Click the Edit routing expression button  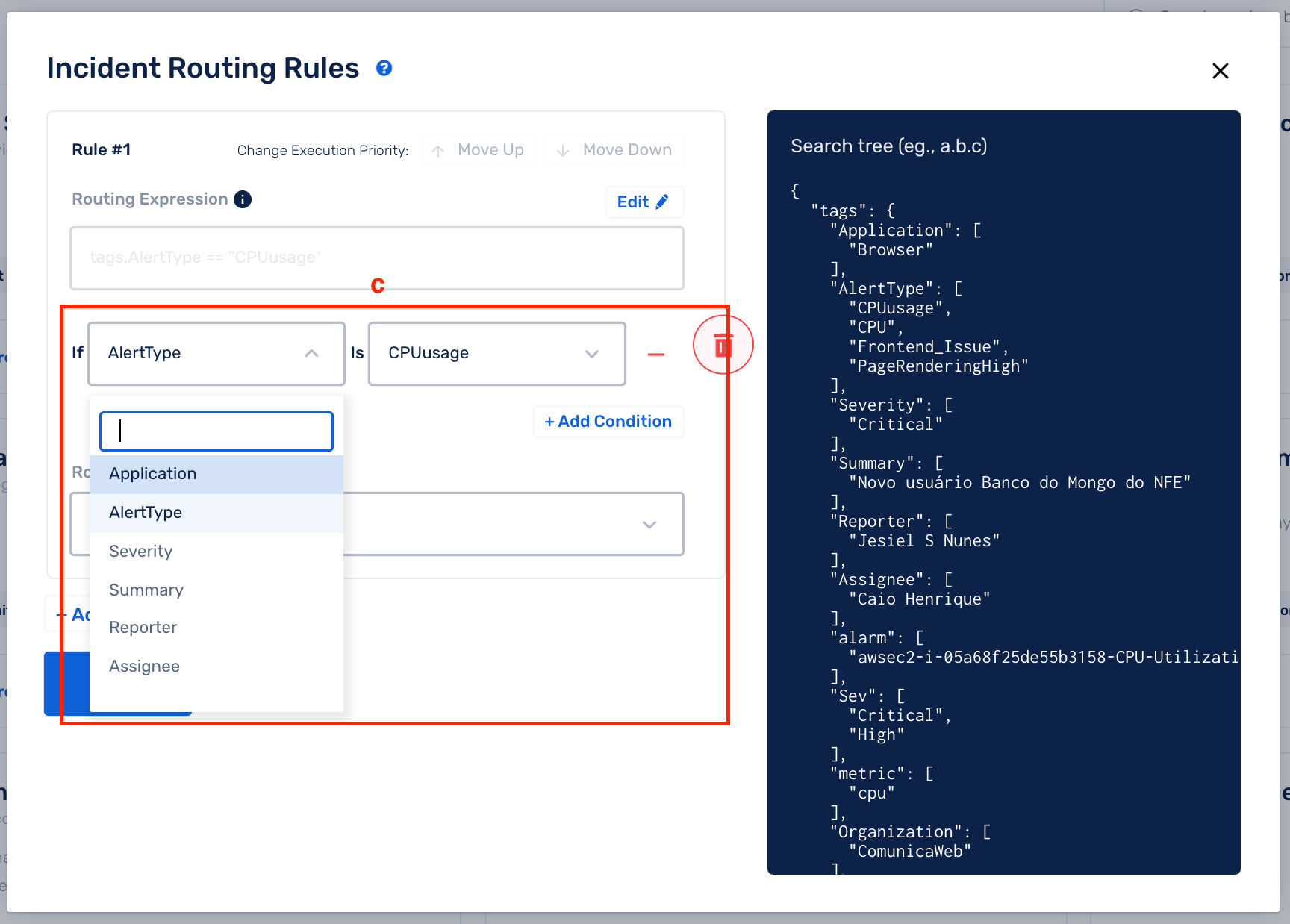pyautogui.click(x=644, y=202)
